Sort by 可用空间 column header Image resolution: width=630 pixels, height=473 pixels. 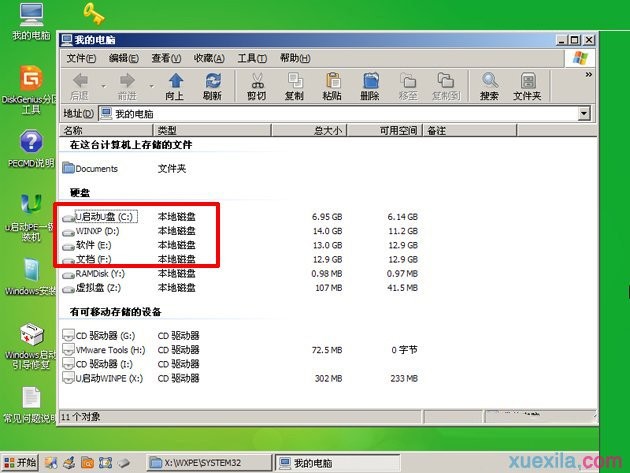pos(385,131)
